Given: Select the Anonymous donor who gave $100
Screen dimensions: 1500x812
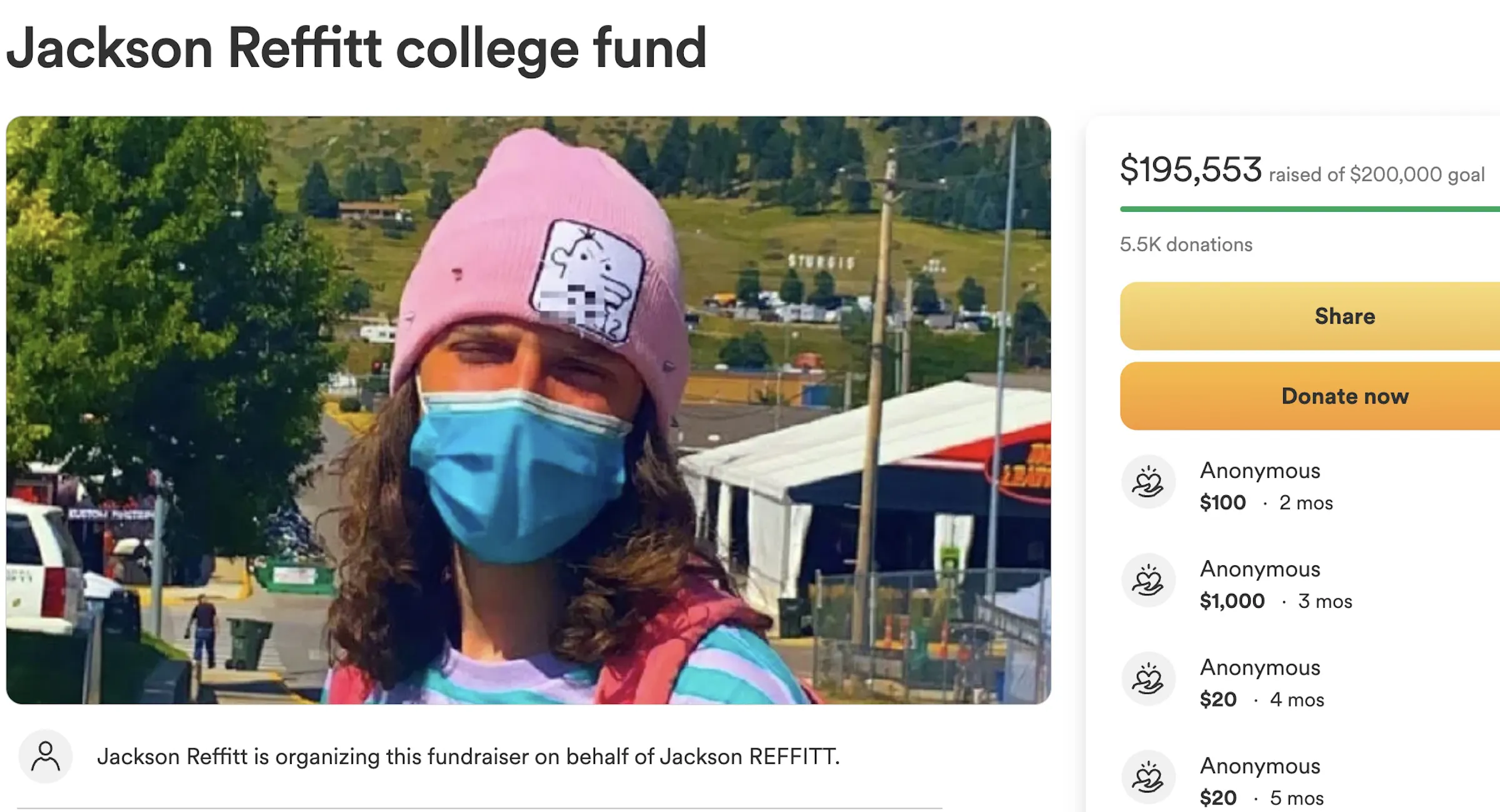Looking at the screenshot, I should (1260, 470).
